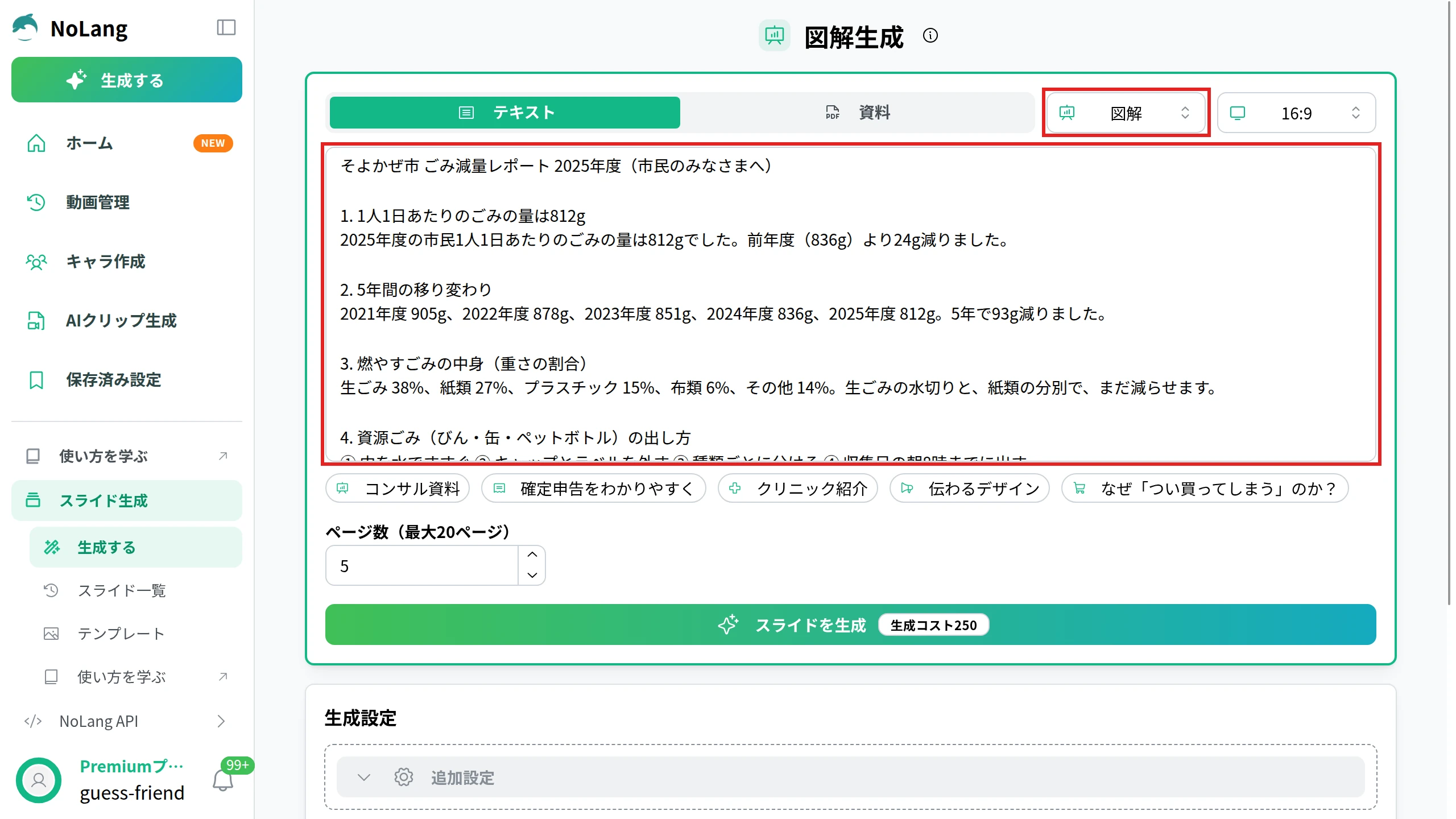
Task: Open the 16:9 aspect ratio dropdown
Action: [x=1297, y=113]
